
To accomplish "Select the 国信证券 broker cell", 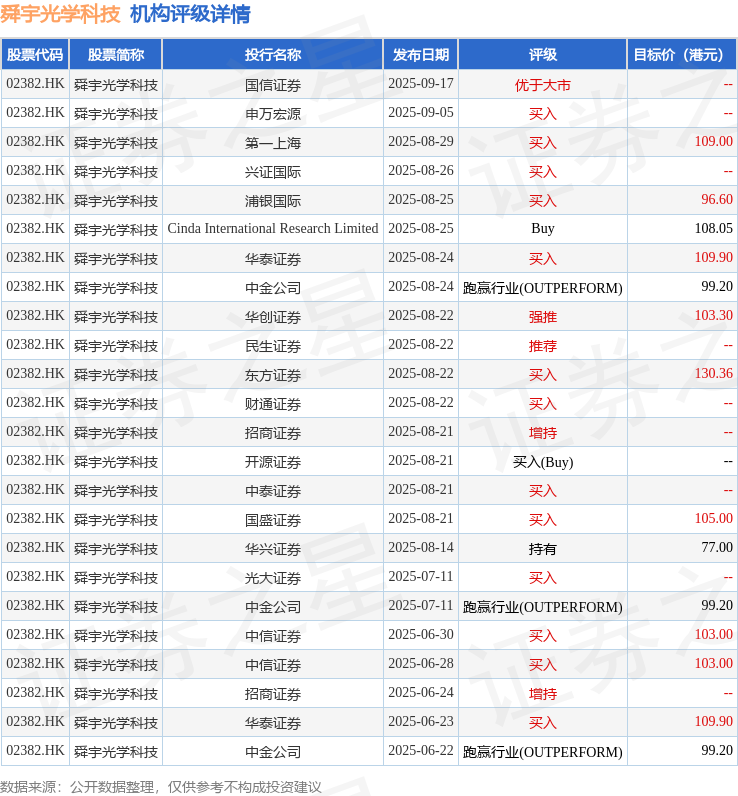I will [273, 84].
